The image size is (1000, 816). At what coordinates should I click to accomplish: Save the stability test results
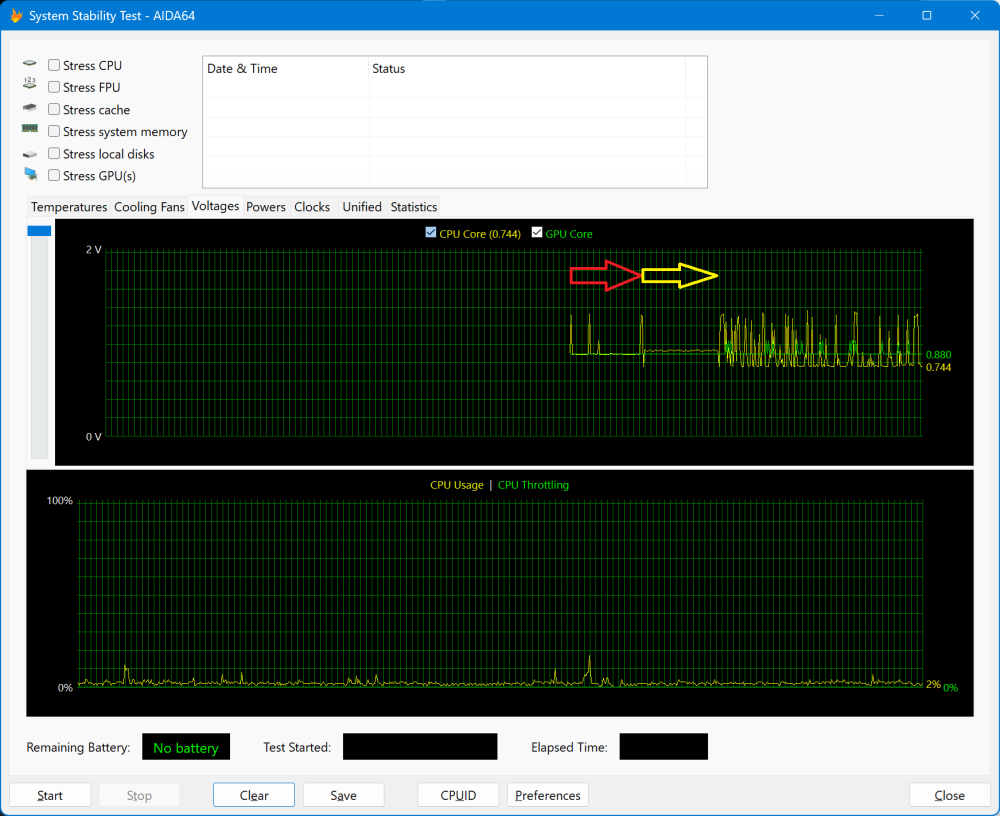pos(343,795)
